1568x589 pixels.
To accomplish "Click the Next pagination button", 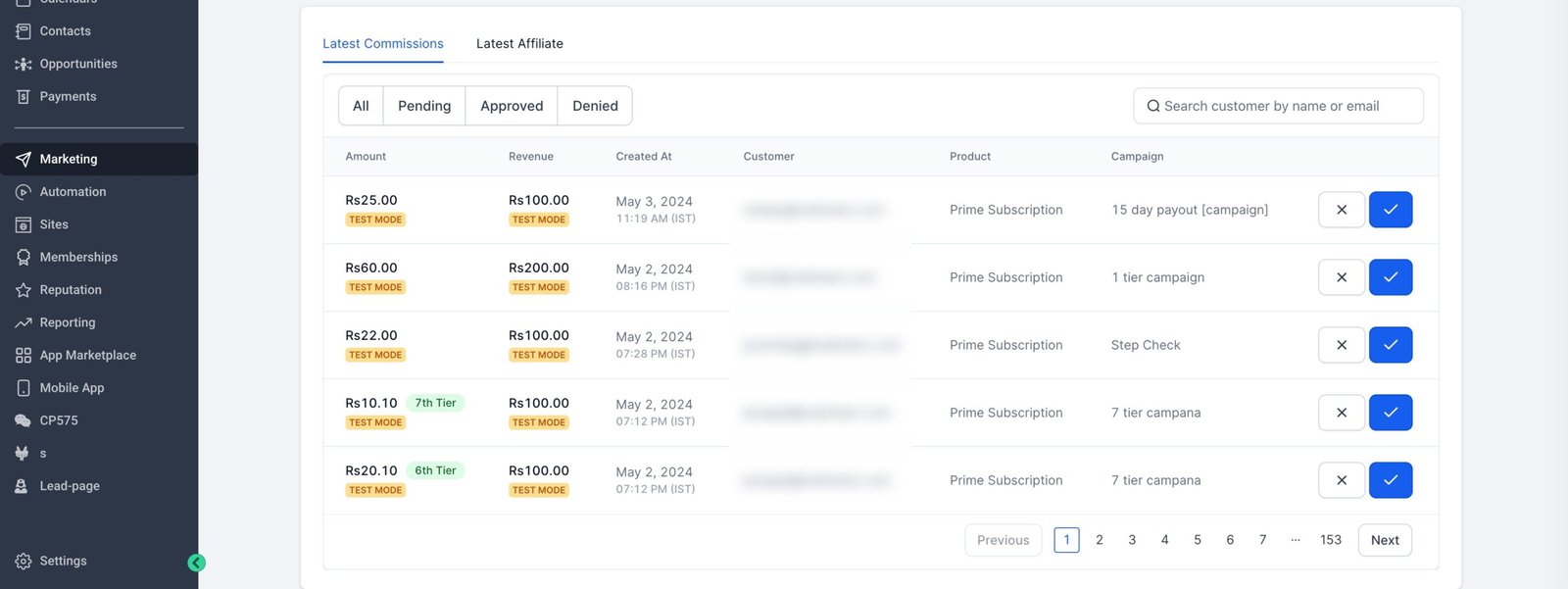I will [x=1384, y=540].
